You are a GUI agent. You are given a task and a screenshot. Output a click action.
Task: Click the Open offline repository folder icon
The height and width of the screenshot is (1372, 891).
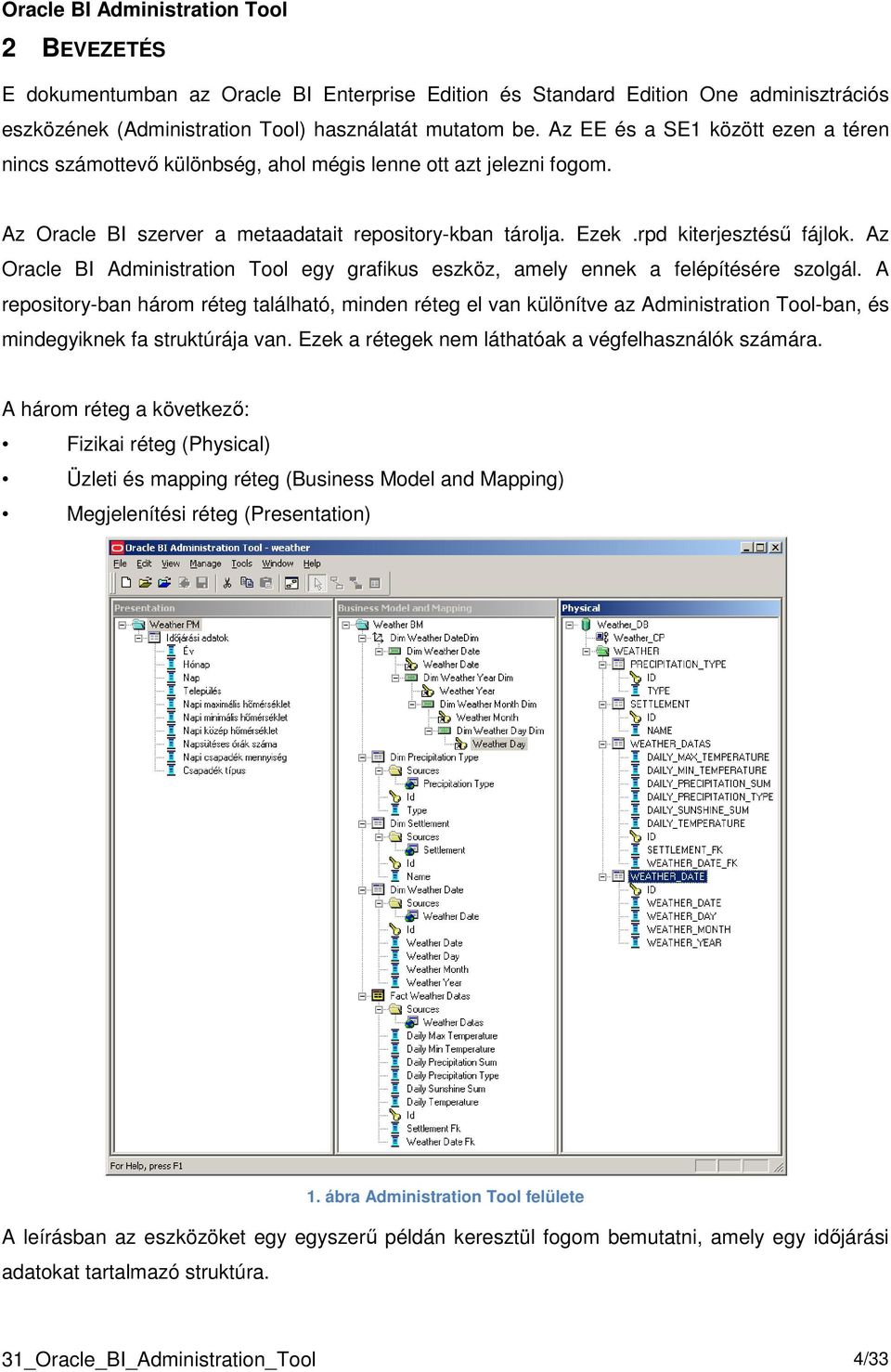click(145, 583)
